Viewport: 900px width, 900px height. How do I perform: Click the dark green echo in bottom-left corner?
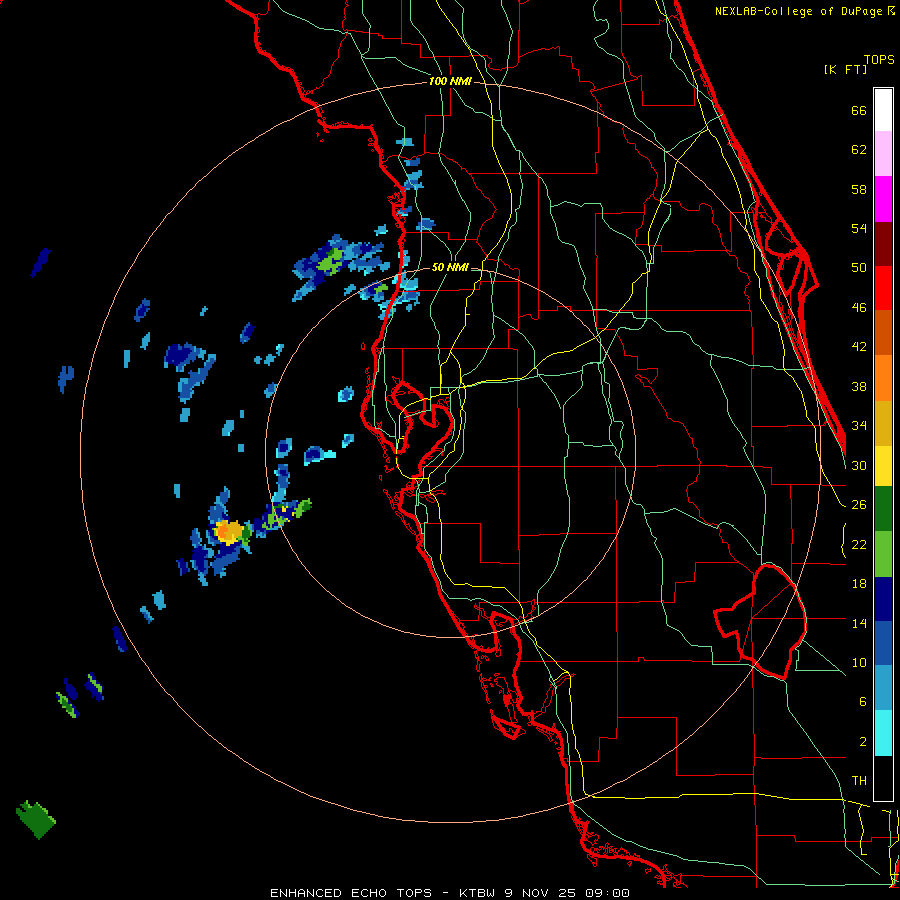[x=36, y=820]
